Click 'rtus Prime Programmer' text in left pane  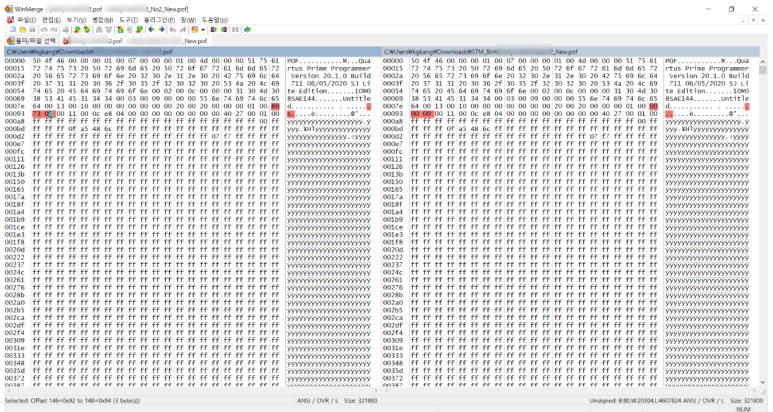(x=328, y=69)
